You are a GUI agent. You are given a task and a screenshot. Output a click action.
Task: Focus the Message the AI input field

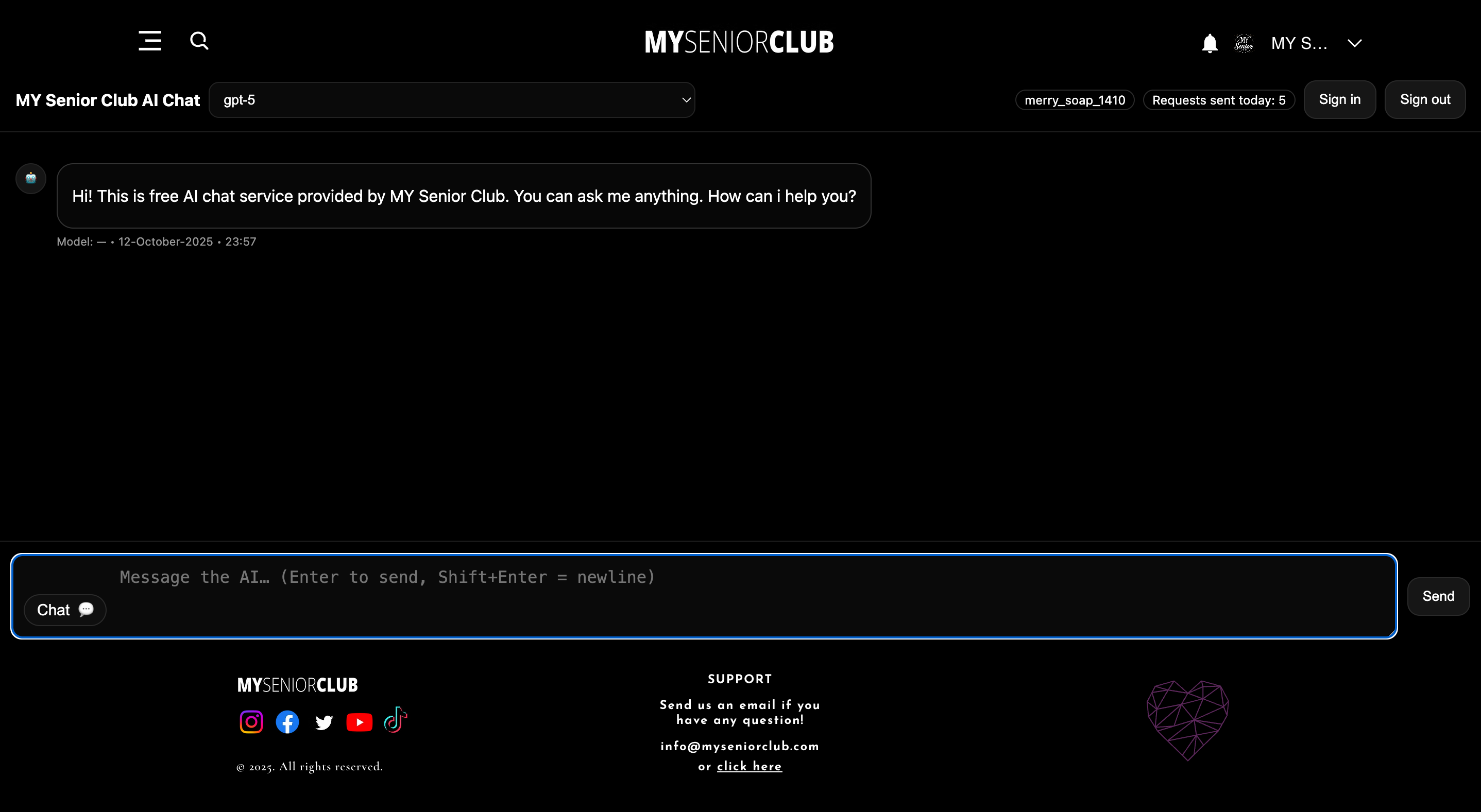pyautogui.click(x=704, y=596)
